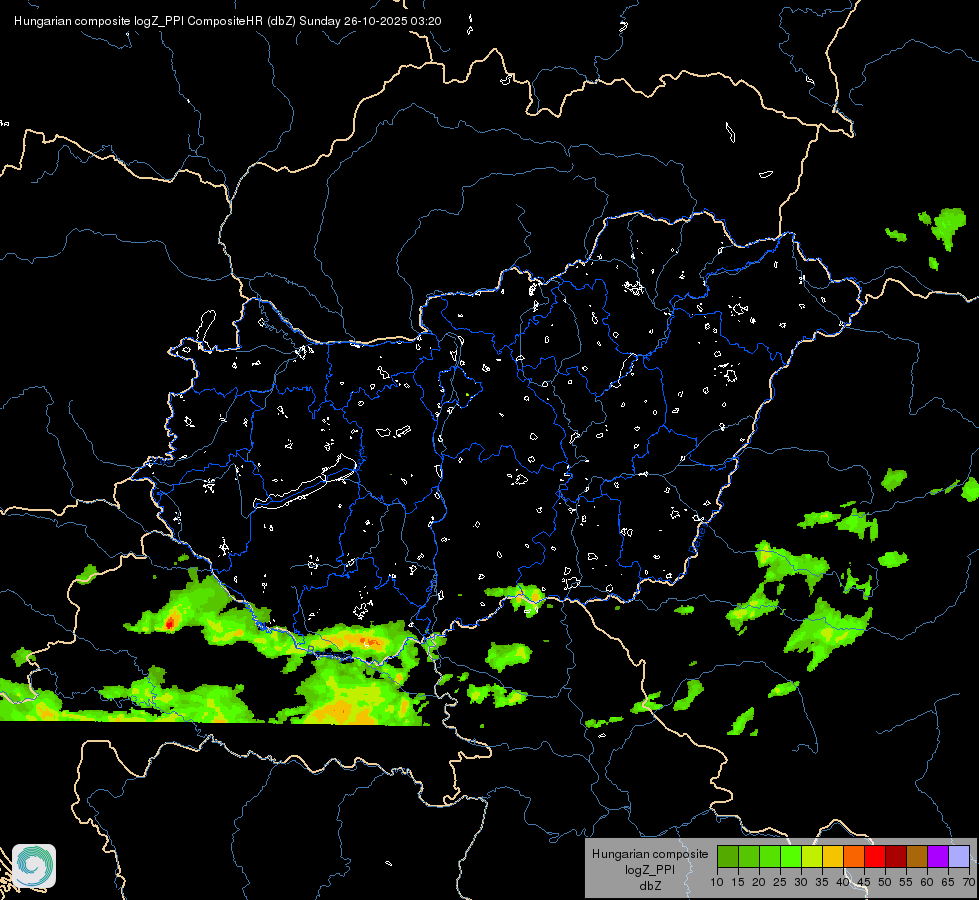Click the legend scale value 50
The width and height of the screenshot is (979, 900).
coord(885,883)
